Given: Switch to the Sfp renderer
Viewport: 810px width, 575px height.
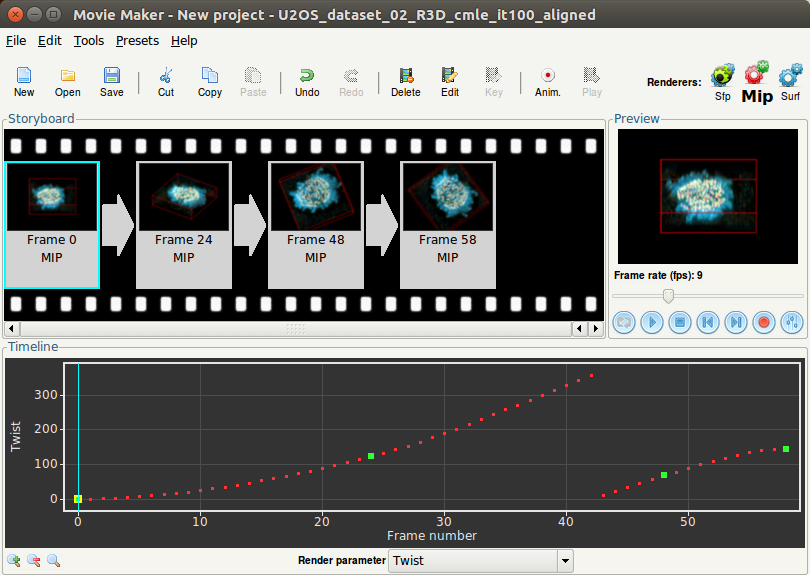Looking at the screenshot, I should click(722, 81).
